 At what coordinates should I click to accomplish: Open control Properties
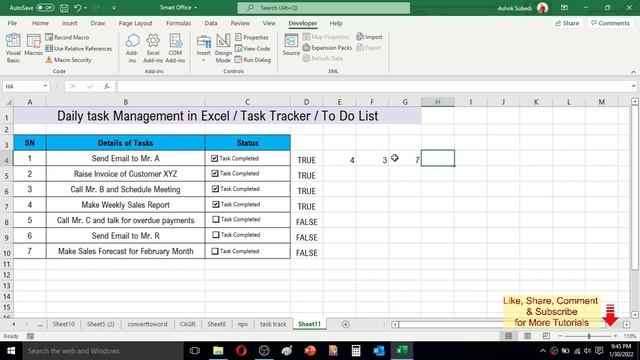252,37
